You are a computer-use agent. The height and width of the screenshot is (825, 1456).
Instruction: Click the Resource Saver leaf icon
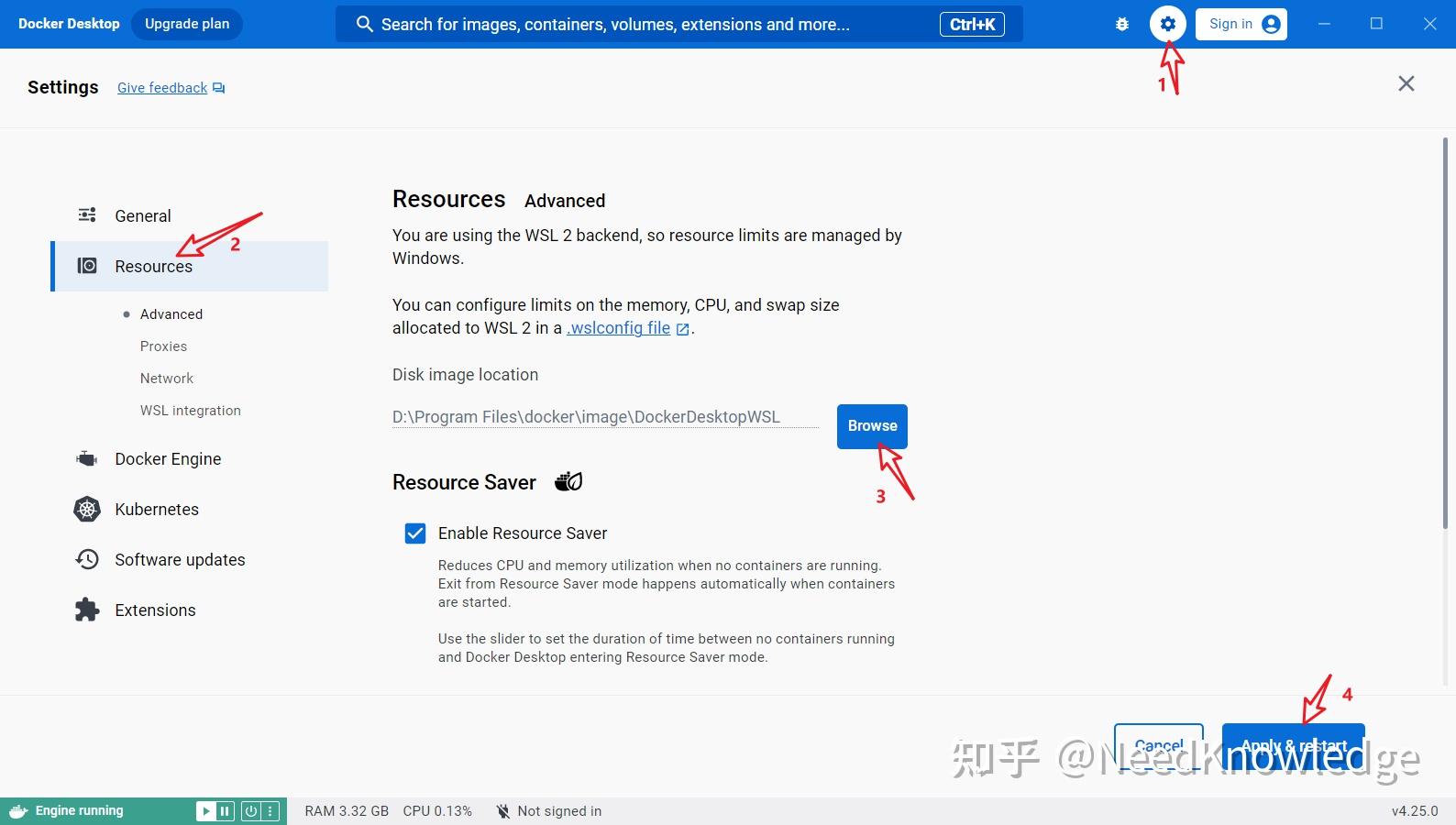[568, 481]
